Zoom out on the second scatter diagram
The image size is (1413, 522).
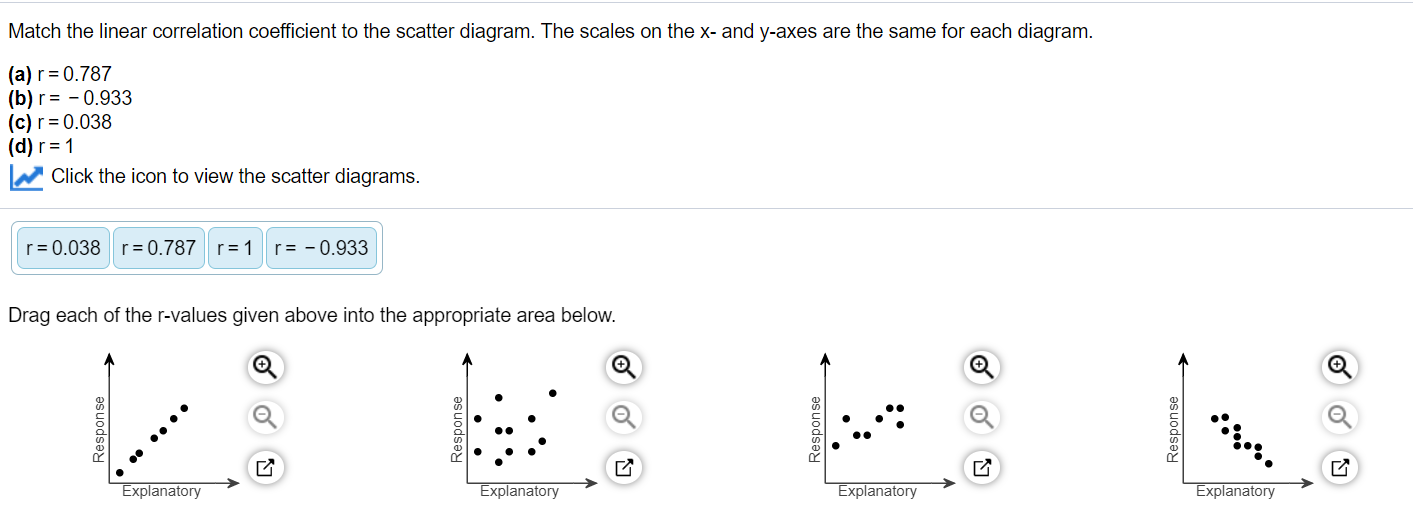tap(623, 415)
